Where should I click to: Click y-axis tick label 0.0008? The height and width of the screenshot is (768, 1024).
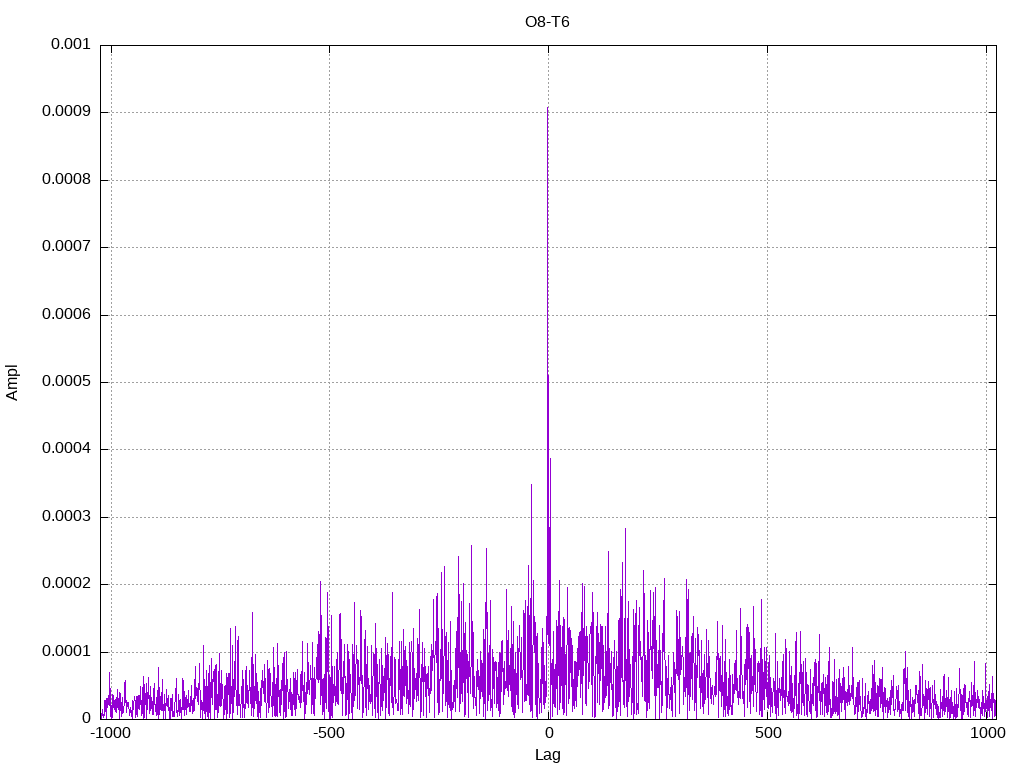[66, 180]
